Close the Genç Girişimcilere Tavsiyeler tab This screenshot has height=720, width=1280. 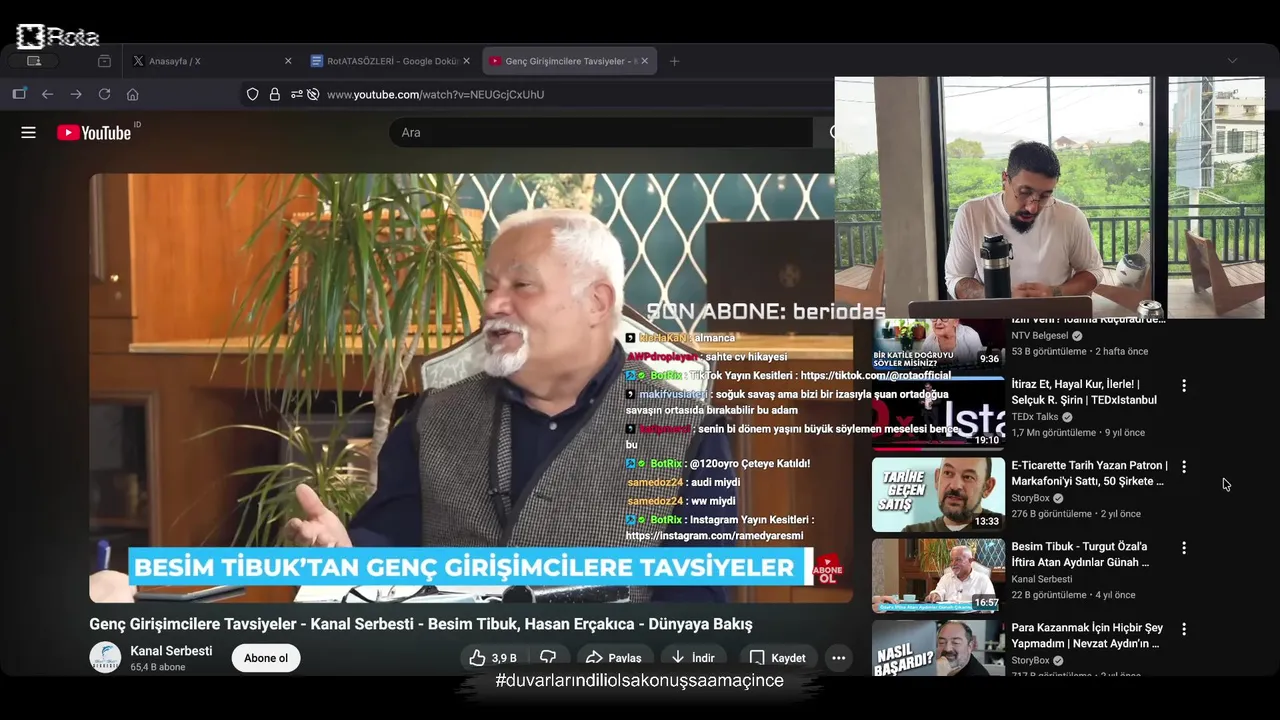click(x=644, y=61)
